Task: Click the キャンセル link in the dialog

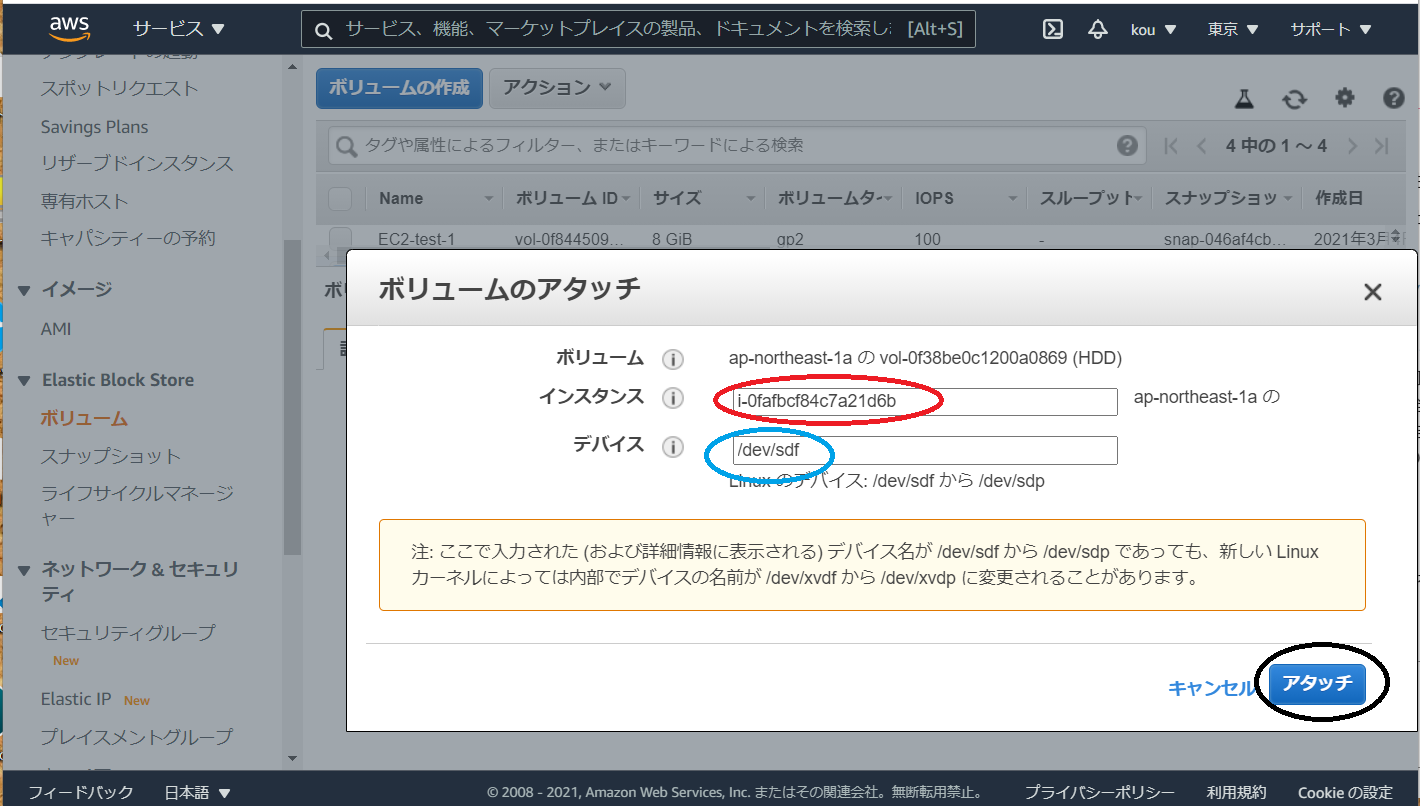Action: 1212,686
